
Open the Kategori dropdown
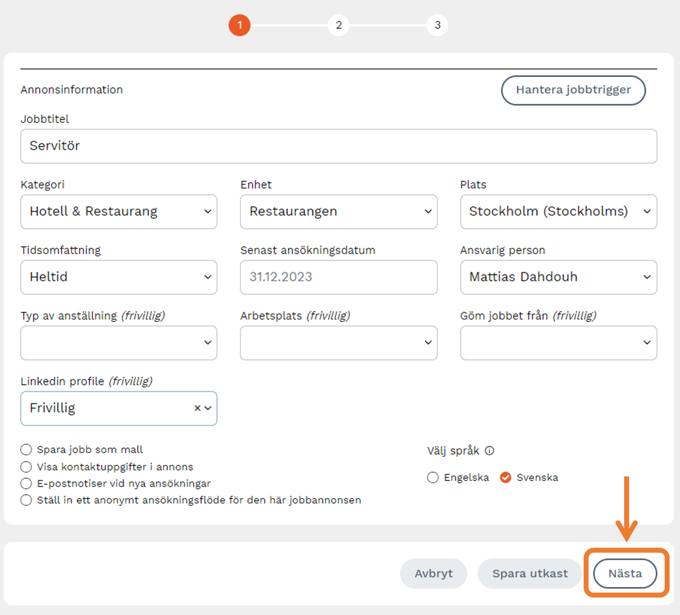click(118, 212)
